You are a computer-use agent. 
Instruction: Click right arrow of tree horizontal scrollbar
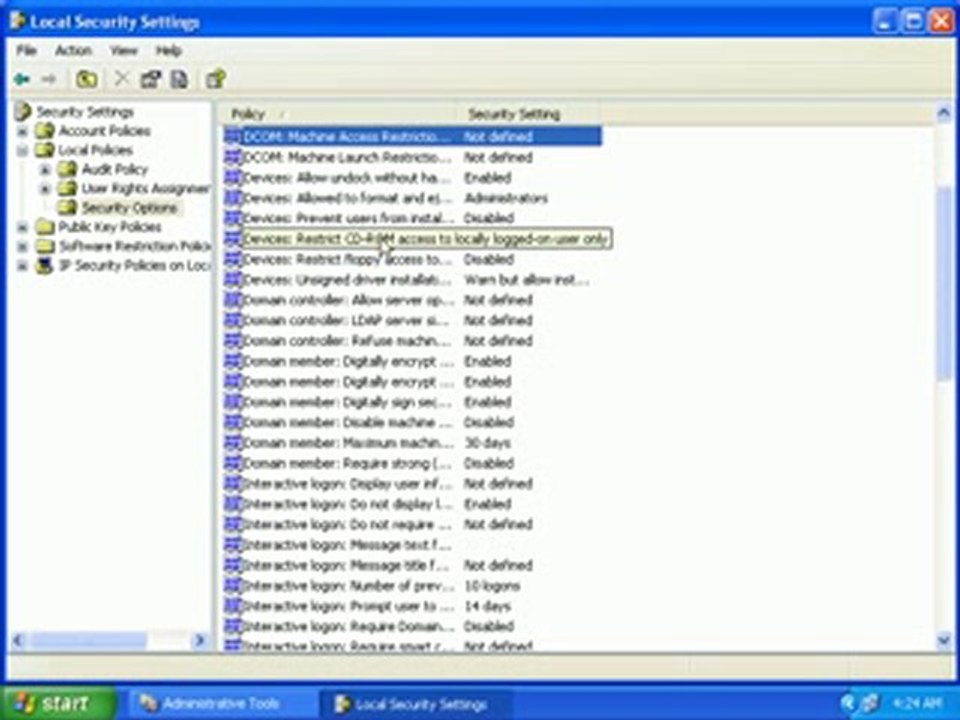200,640
